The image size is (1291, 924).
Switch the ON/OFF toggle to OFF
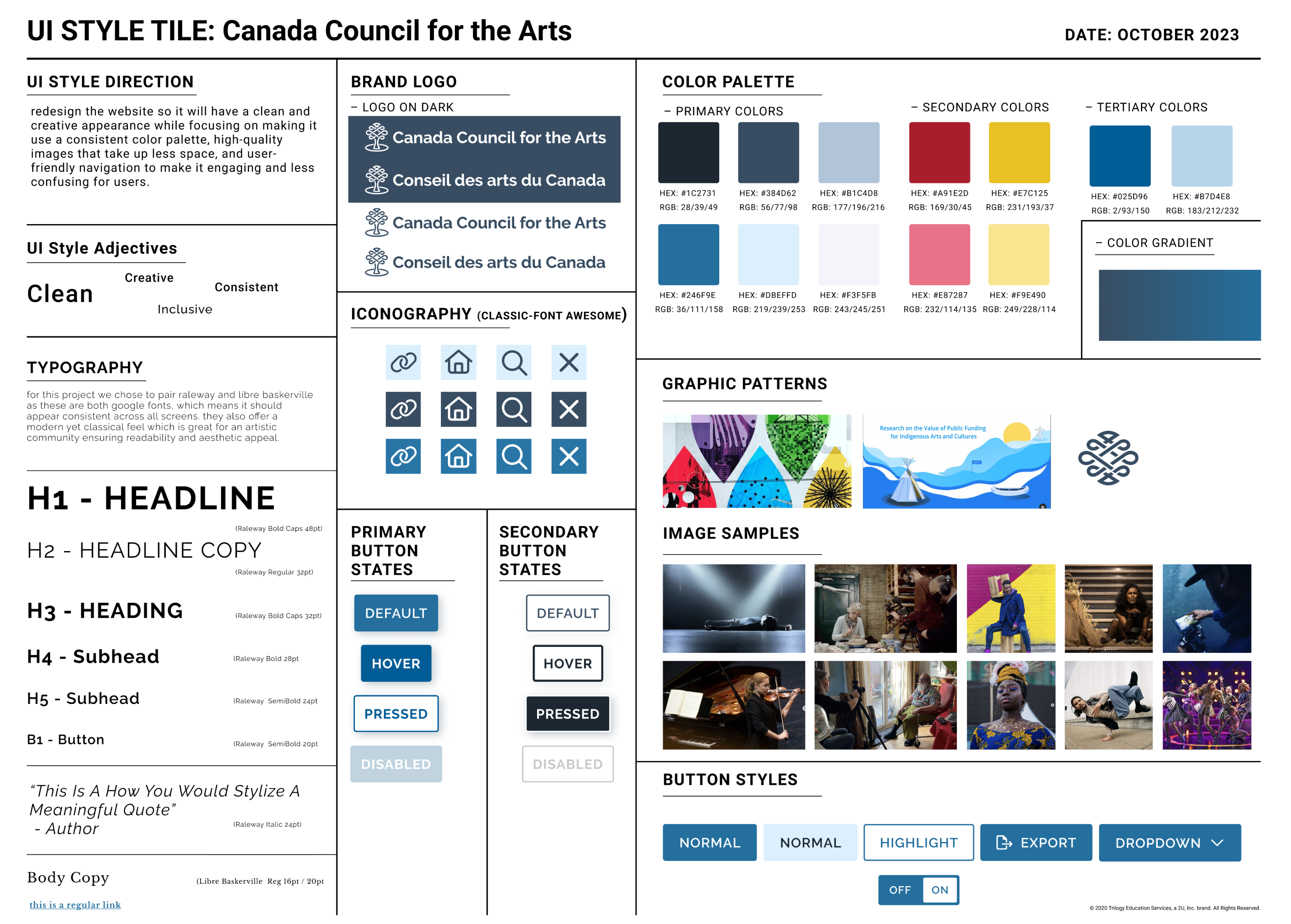tap(900, 890)
